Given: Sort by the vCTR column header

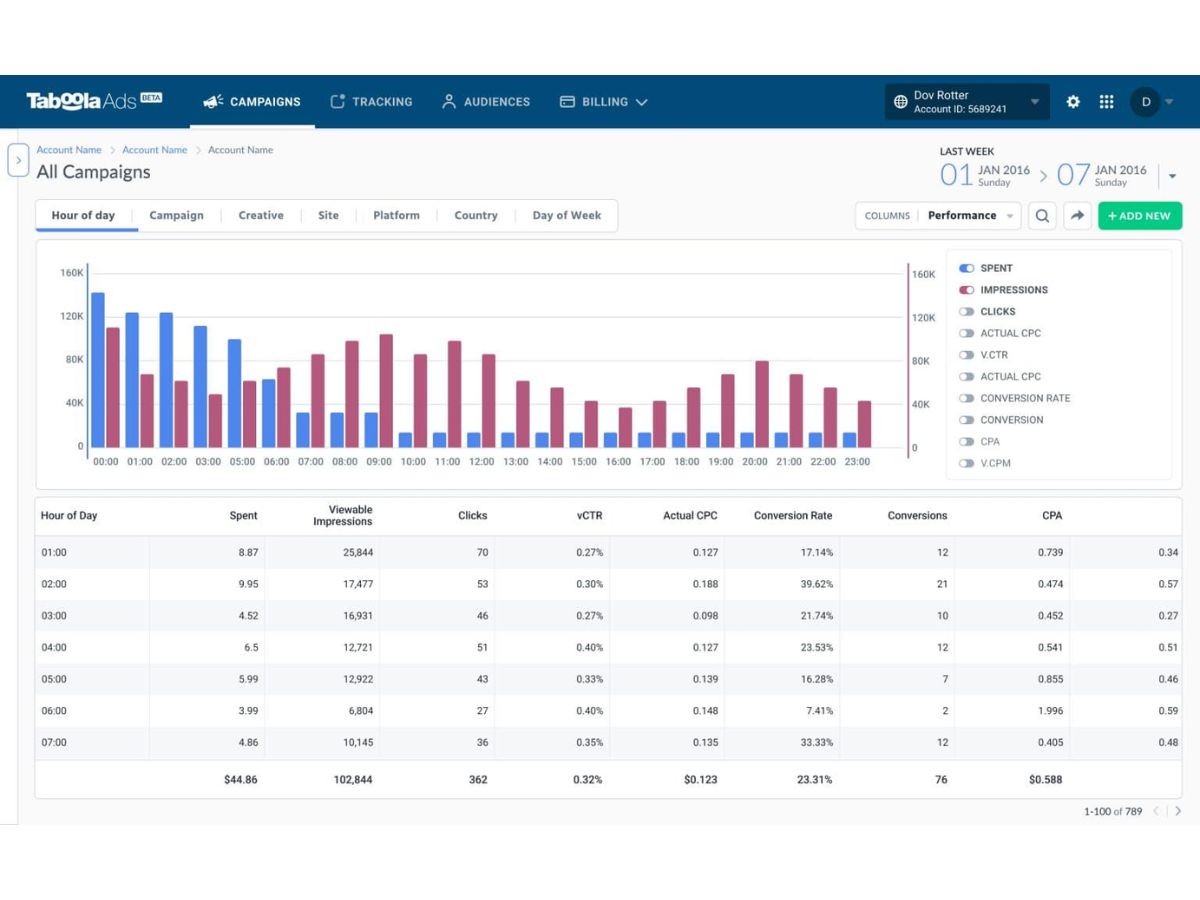Looking at the screenshot, I should click(590, 516).
